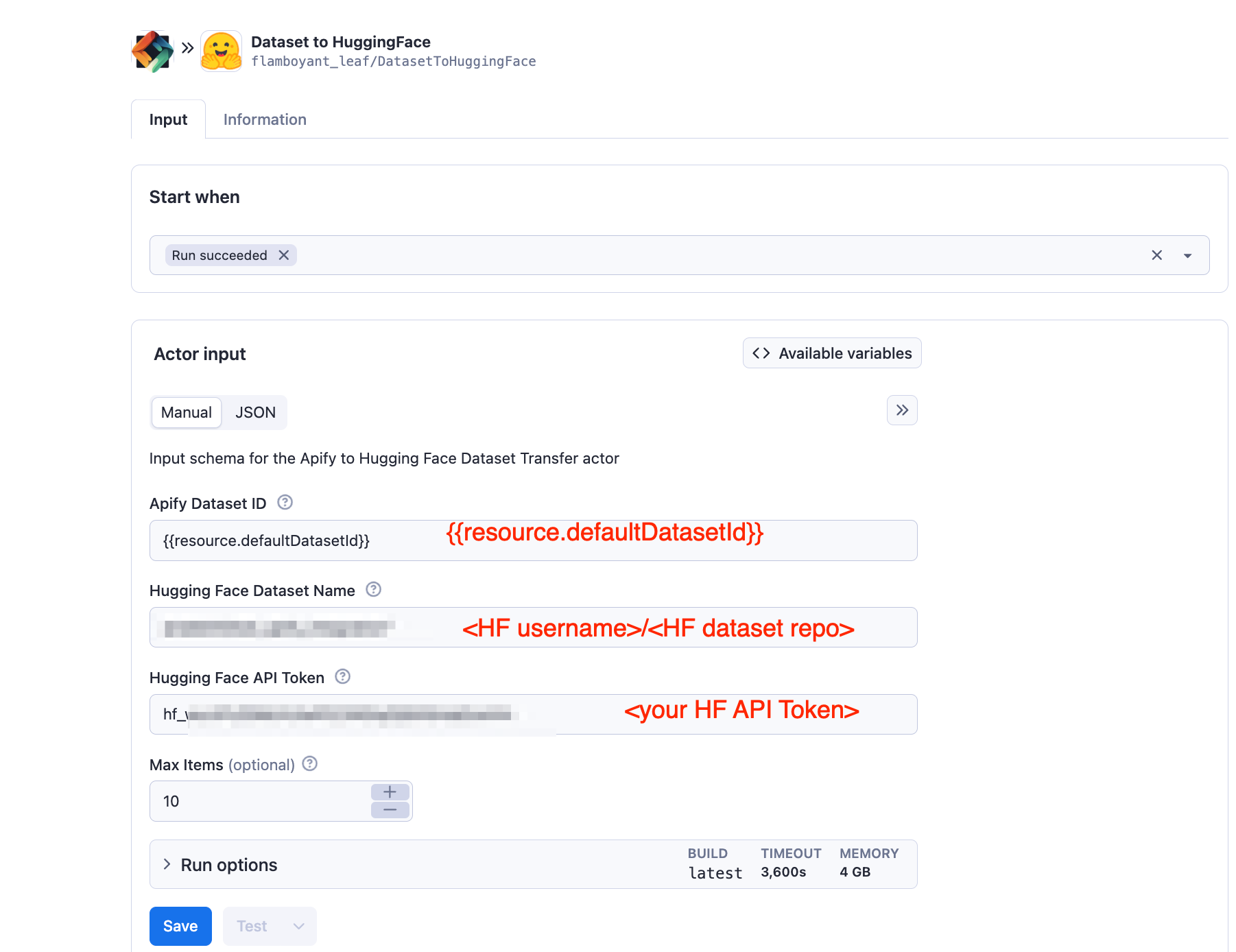Click the BUILD latest value
1236x952 pixels.
[x=715, y=872]
